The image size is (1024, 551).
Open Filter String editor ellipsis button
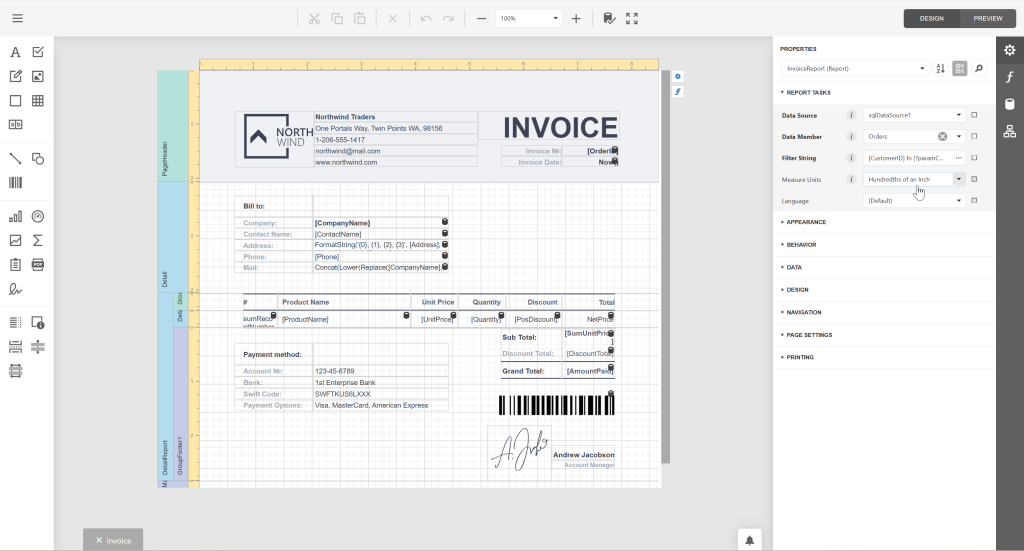pos(958,158)
